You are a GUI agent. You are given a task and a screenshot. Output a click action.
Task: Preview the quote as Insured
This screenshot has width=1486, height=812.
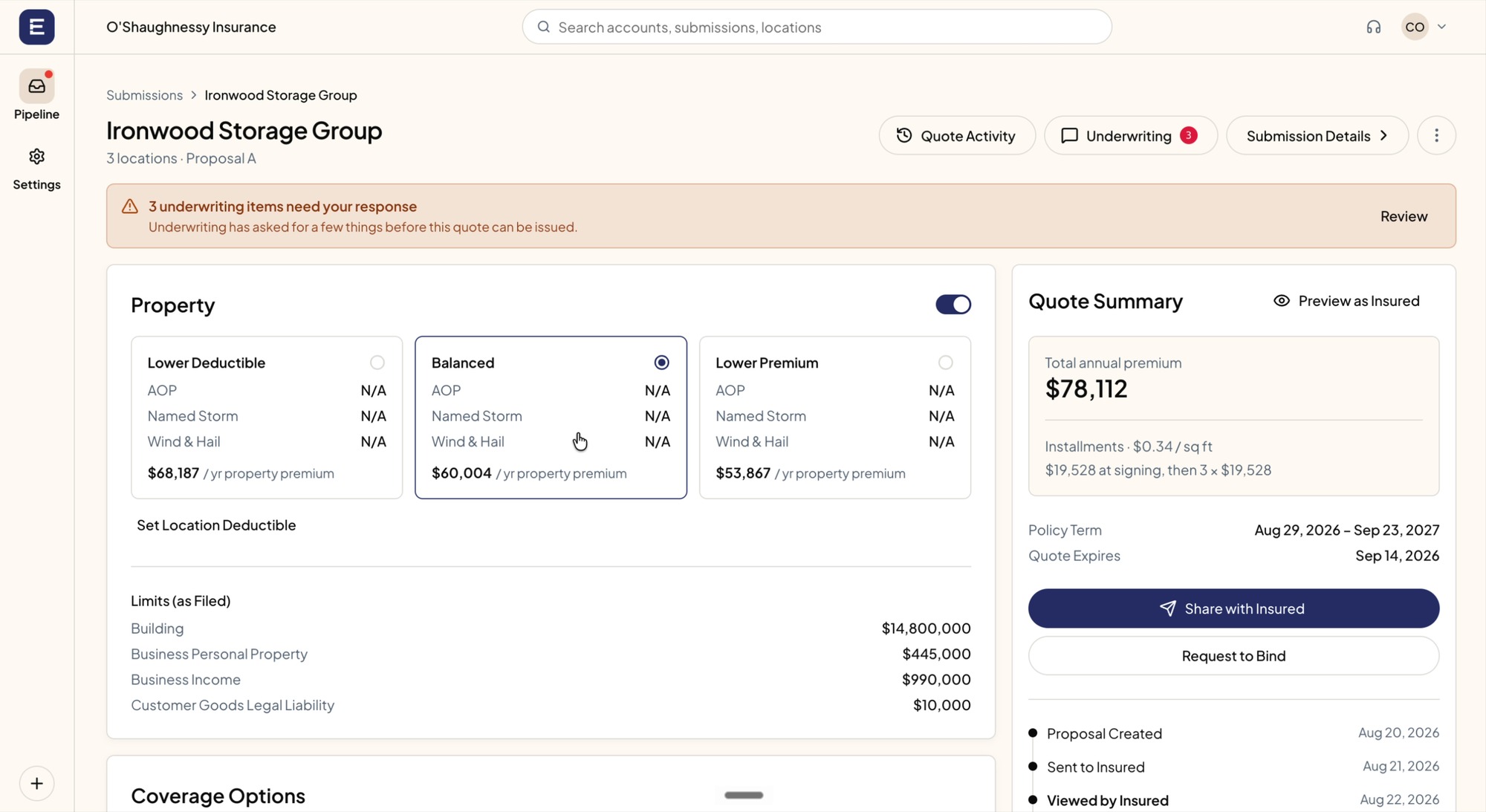tap(1346, 301)
